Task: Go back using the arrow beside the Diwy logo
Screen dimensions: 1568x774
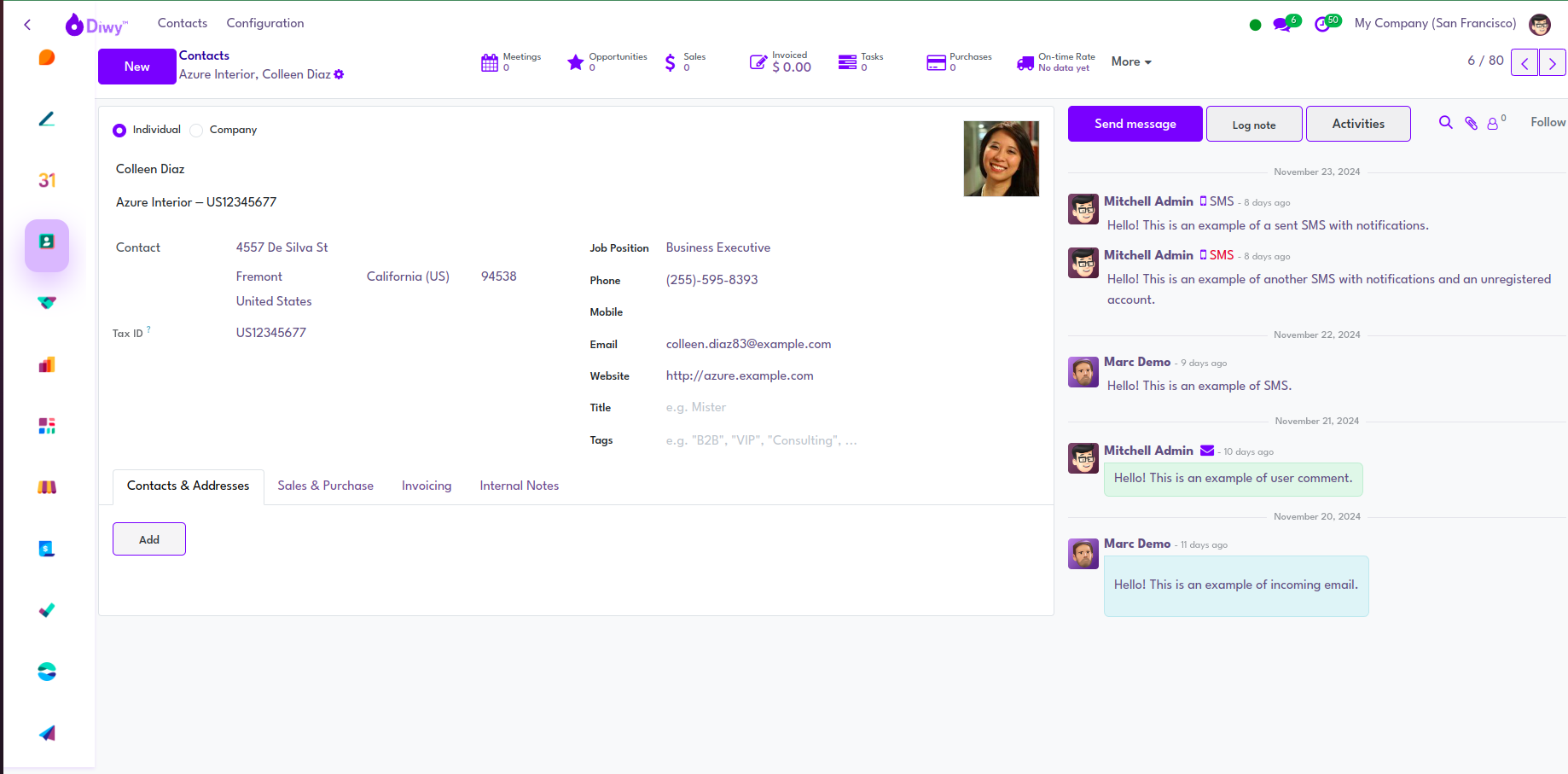Action: point(27,25)
